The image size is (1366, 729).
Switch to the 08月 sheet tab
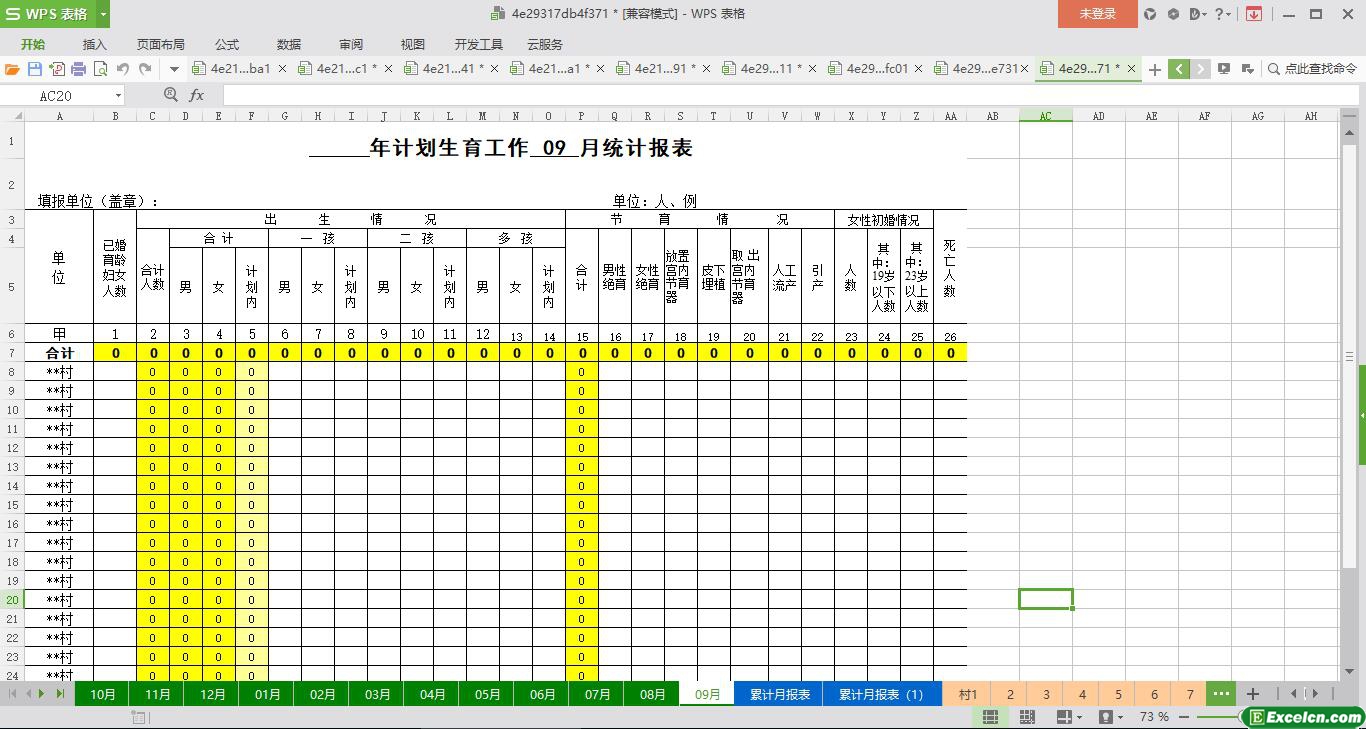[x=652, y=694]
